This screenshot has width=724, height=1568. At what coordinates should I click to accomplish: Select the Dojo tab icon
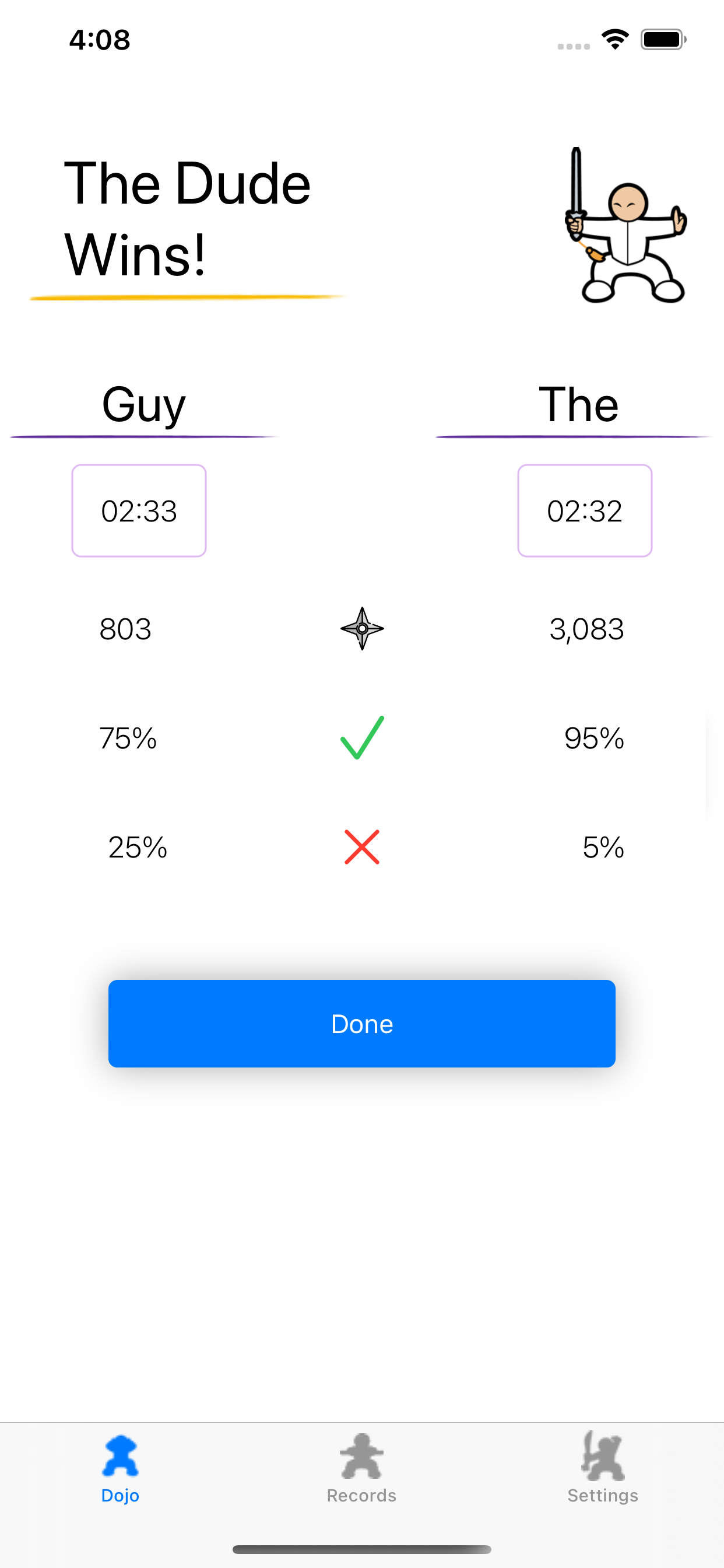[x=121, y=1457]
